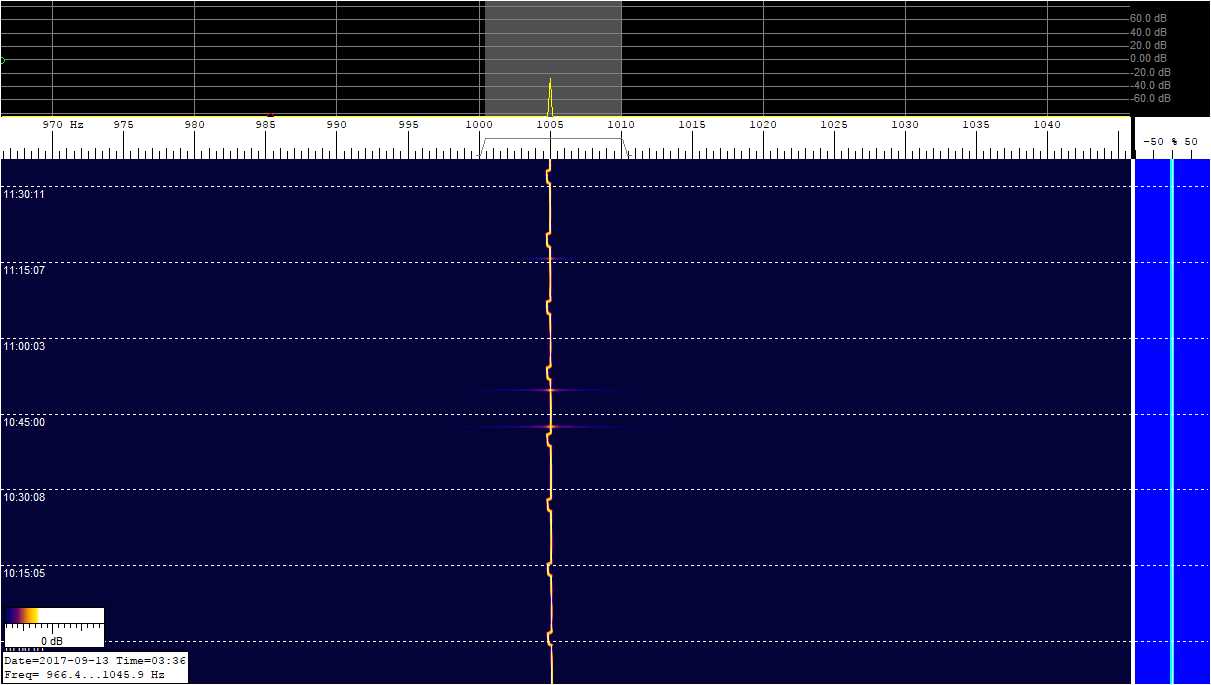Click the cyan vertical line in blue panel

[x=1171, y=420]
